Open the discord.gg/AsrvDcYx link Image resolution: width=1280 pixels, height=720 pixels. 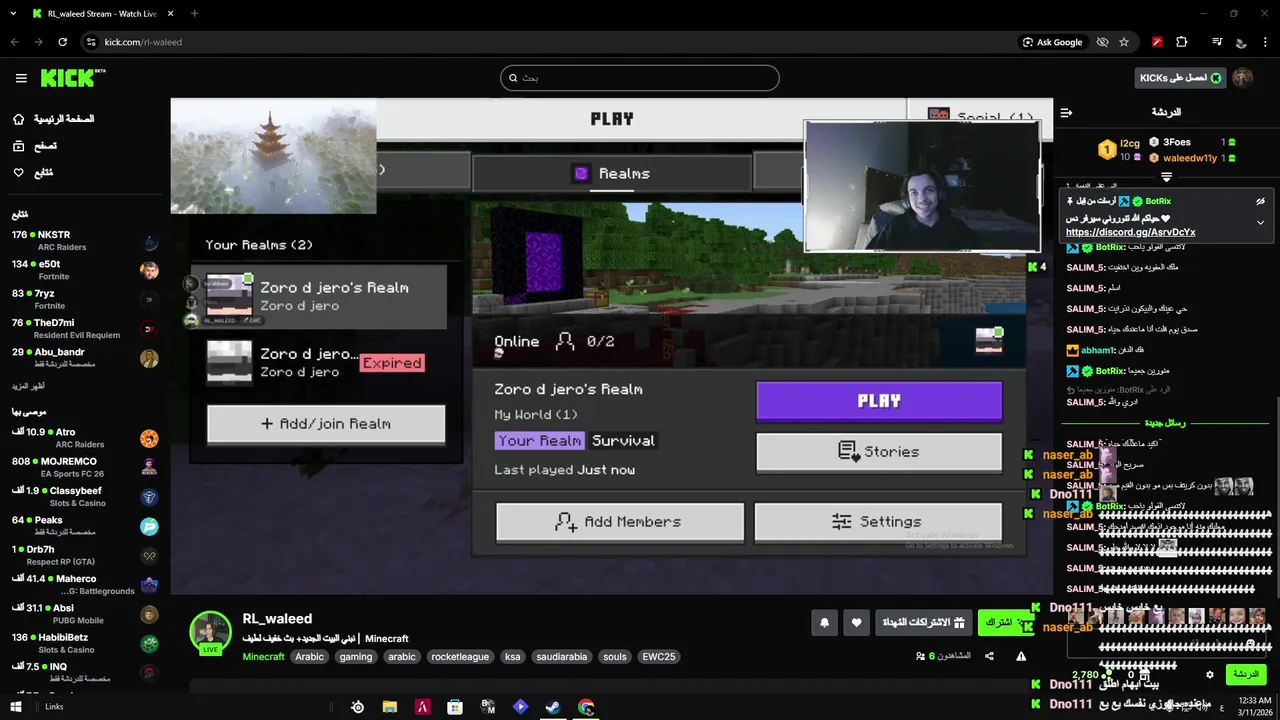1130,232
